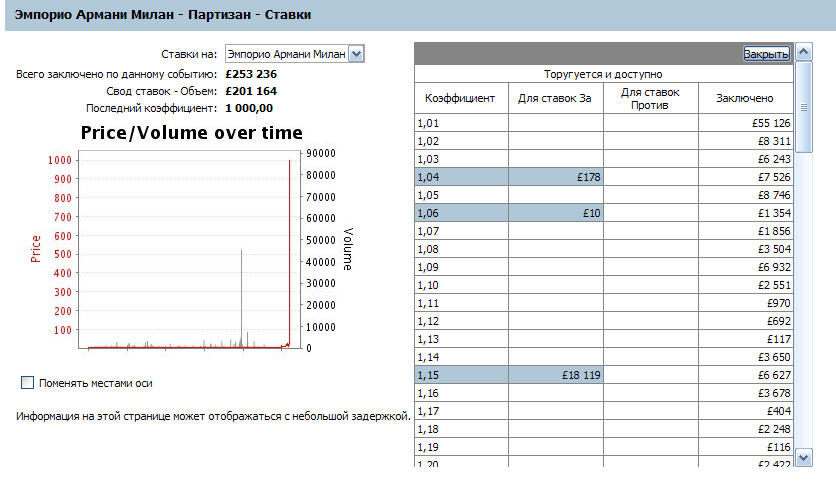Viewport: 836px width, 491px height.
Task: Open the 'Ставки на' dropdown arrow
Action: point(356,54)
